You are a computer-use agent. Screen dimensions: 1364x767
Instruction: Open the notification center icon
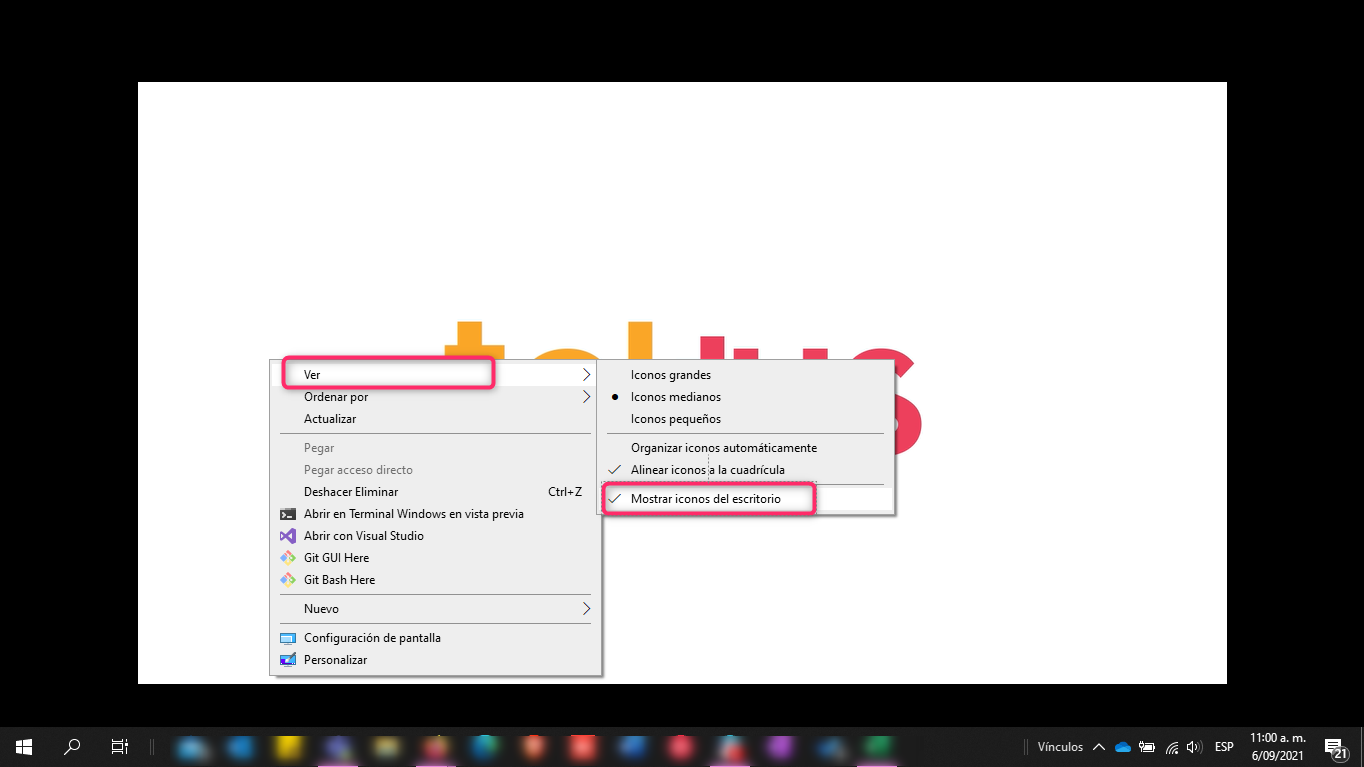point(1334,747)
